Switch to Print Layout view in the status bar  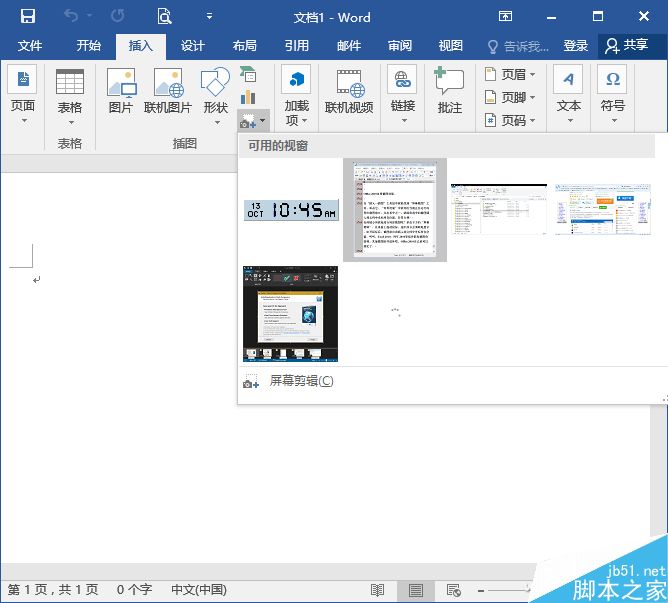click(415, 590)
